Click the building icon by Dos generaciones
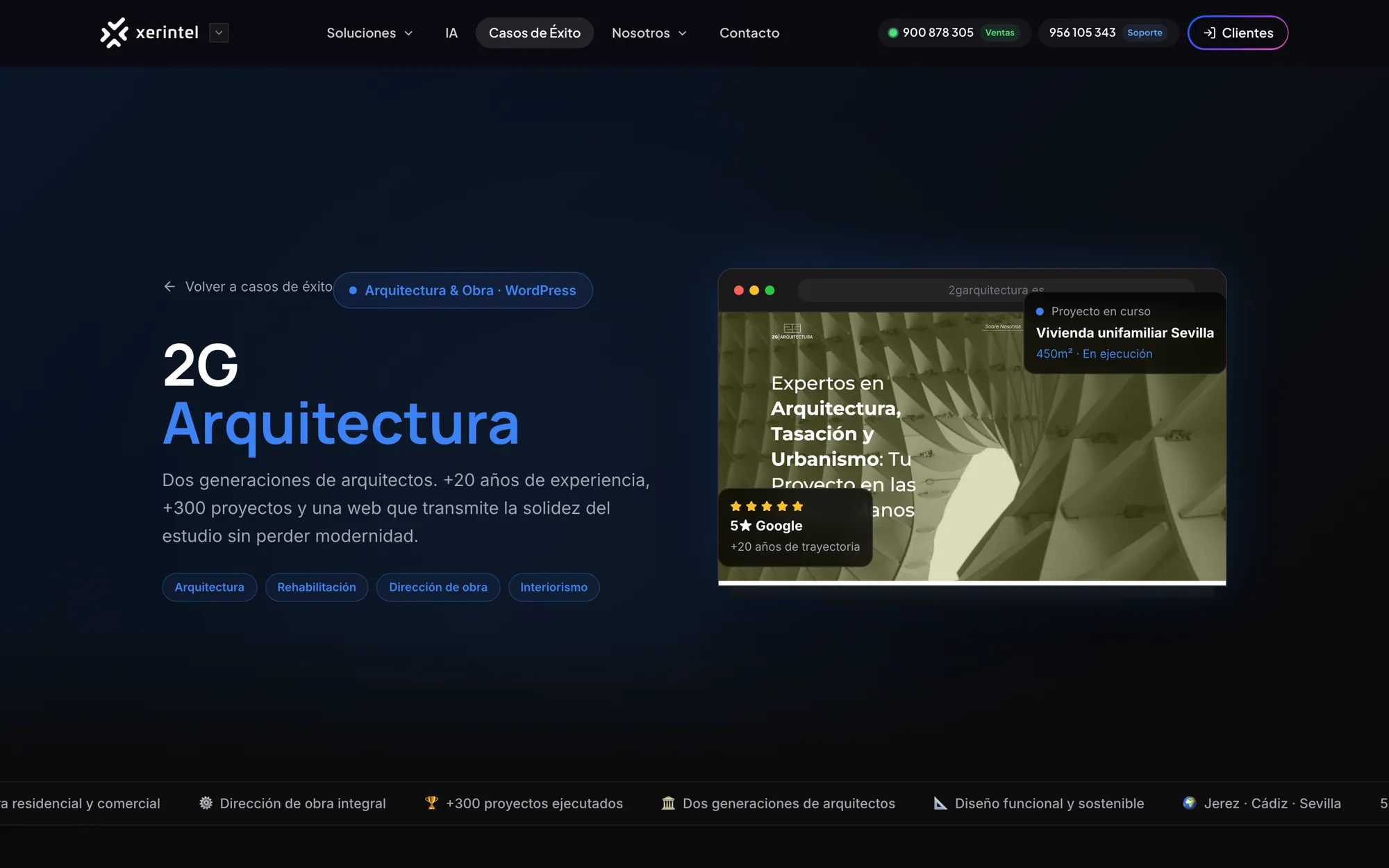The height and width of the screenshot is (868, 1389). [x=668, y=803]
